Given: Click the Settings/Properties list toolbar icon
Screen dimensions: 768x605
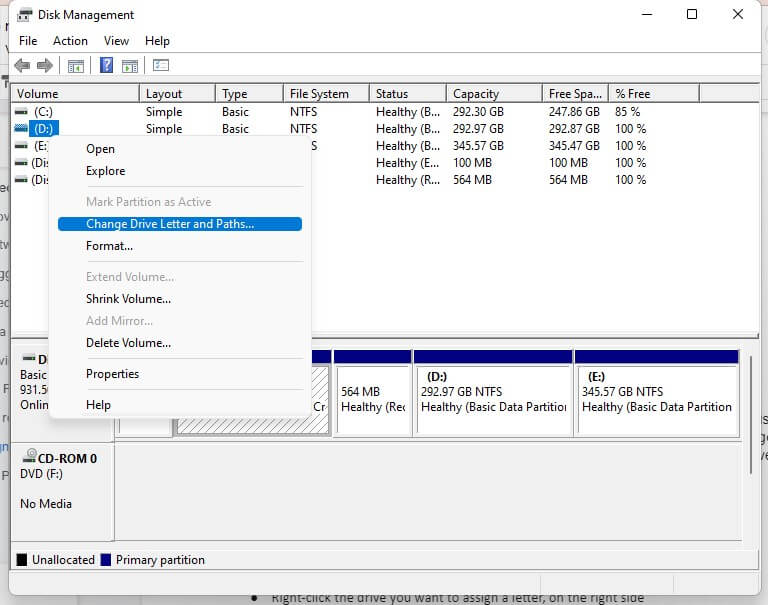Looking at the screenshot, I should click(x=161, y=65).
